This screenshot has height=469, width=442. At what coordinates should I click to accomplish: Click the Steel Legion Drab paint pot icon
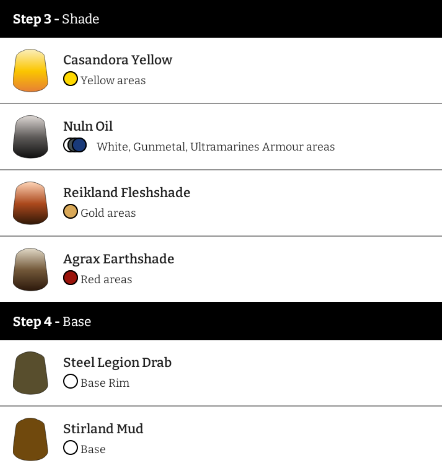30,373
